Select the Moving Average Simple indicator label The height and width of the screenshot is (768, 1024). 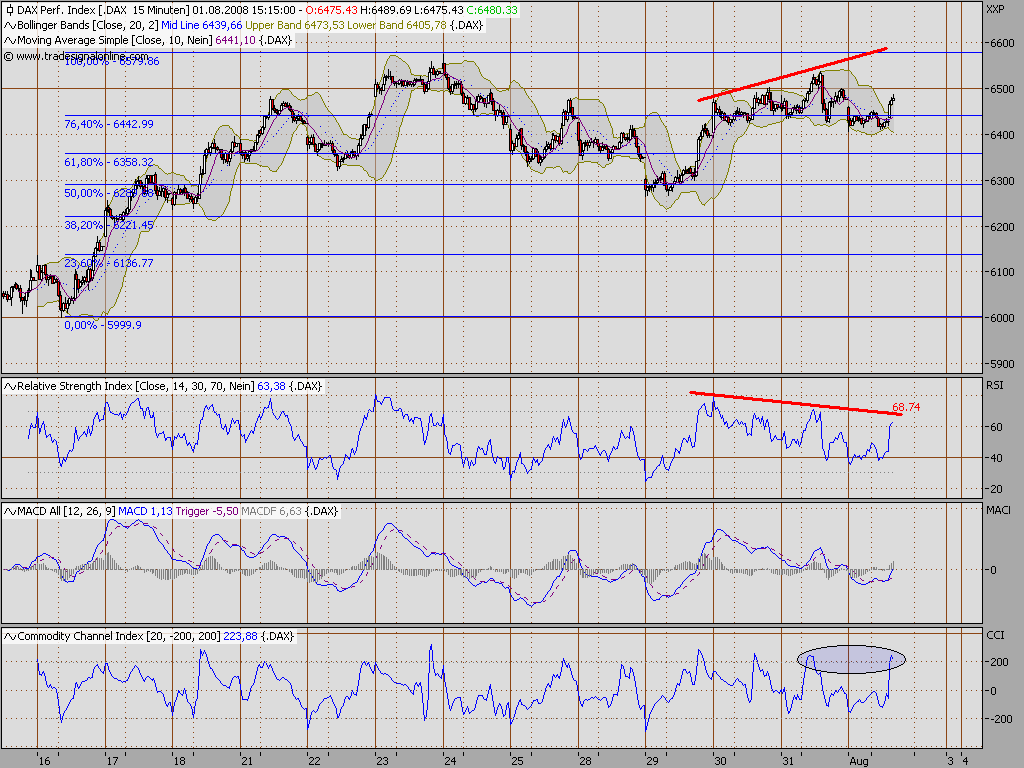click(114, 40)
